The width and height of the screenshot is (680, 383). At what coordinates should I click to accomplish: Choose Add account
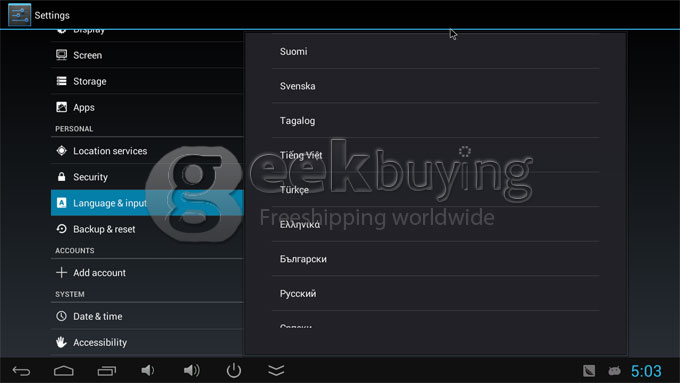[147, 272]
